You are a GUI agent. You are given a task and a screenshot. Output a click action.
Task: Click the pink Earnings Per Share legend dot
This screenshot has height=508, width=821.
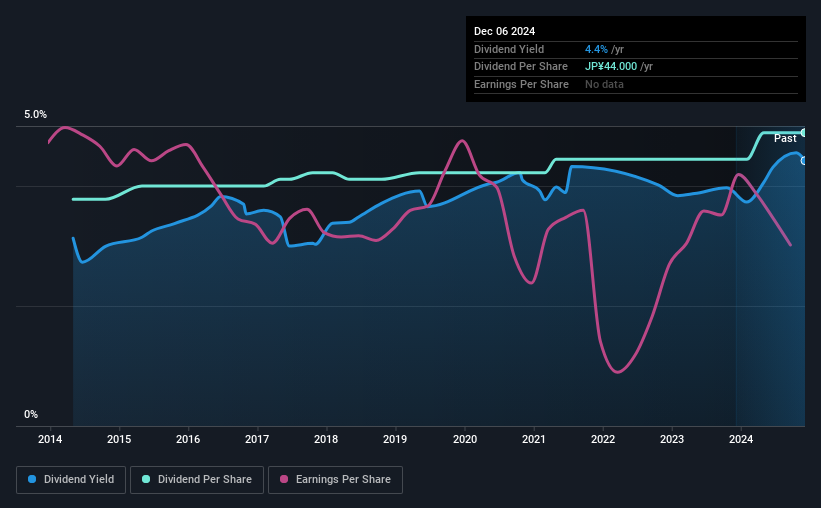[284, 479]
